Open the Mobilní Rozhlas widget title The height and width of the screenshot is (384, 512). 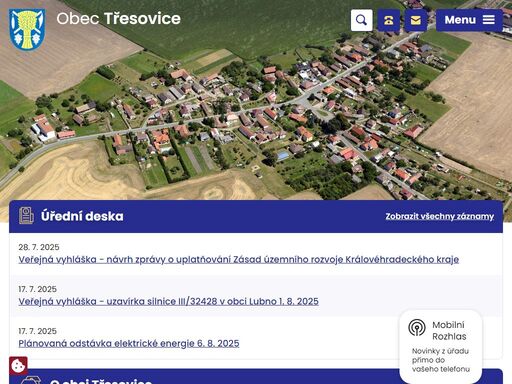tap(449, 330)
